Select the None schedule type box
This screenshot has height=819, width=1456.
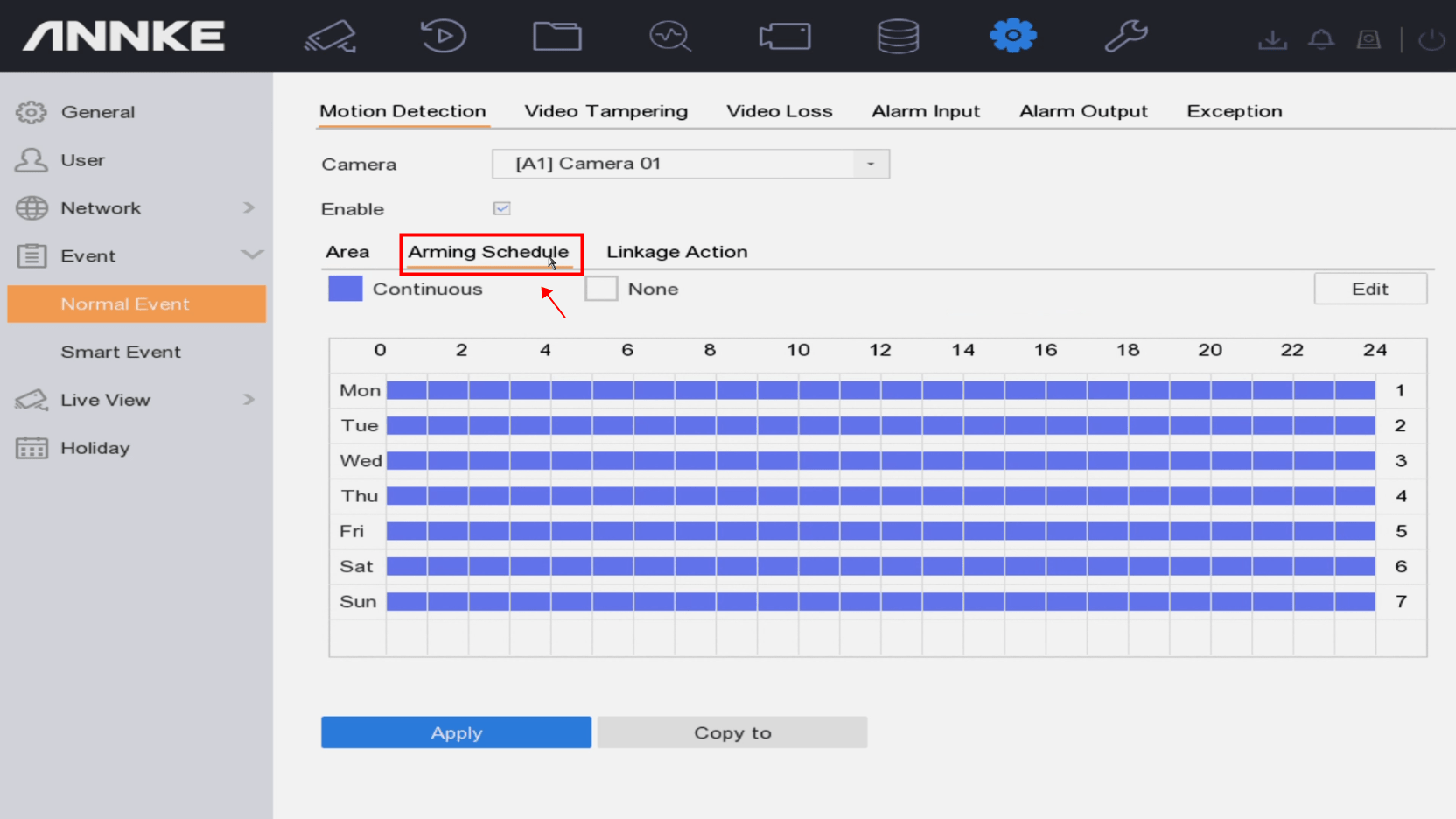[x=601, y=289]
